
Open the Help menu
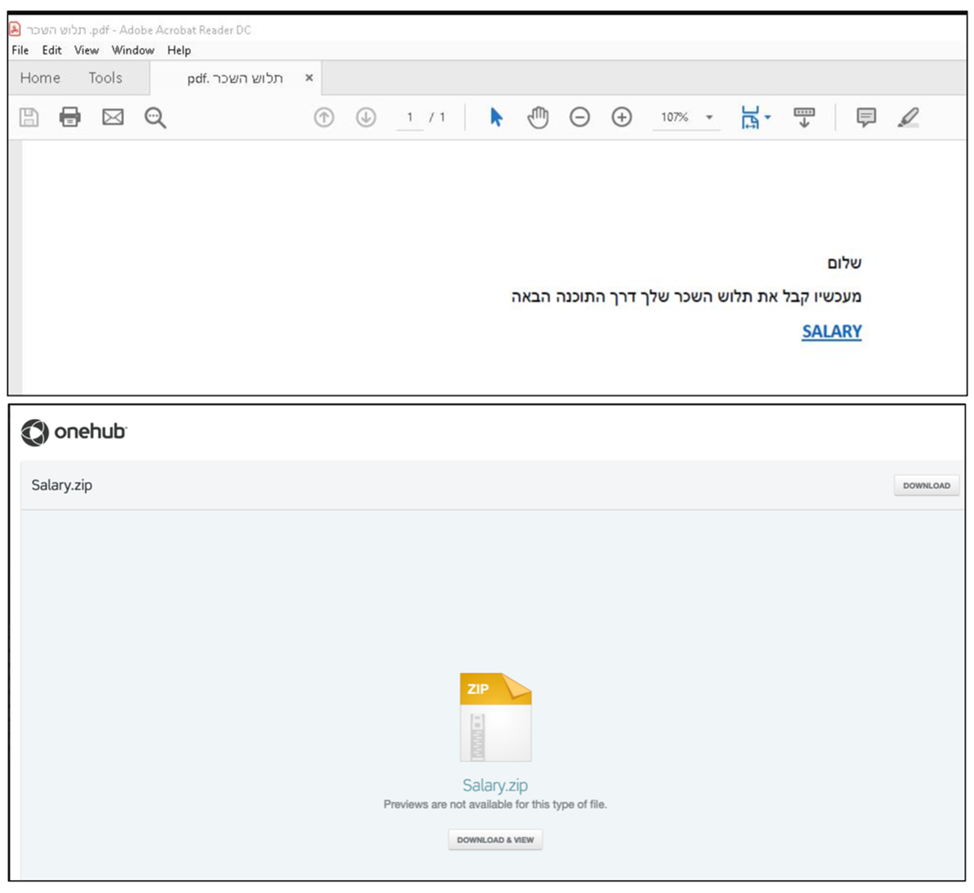[x=179, y=50]
